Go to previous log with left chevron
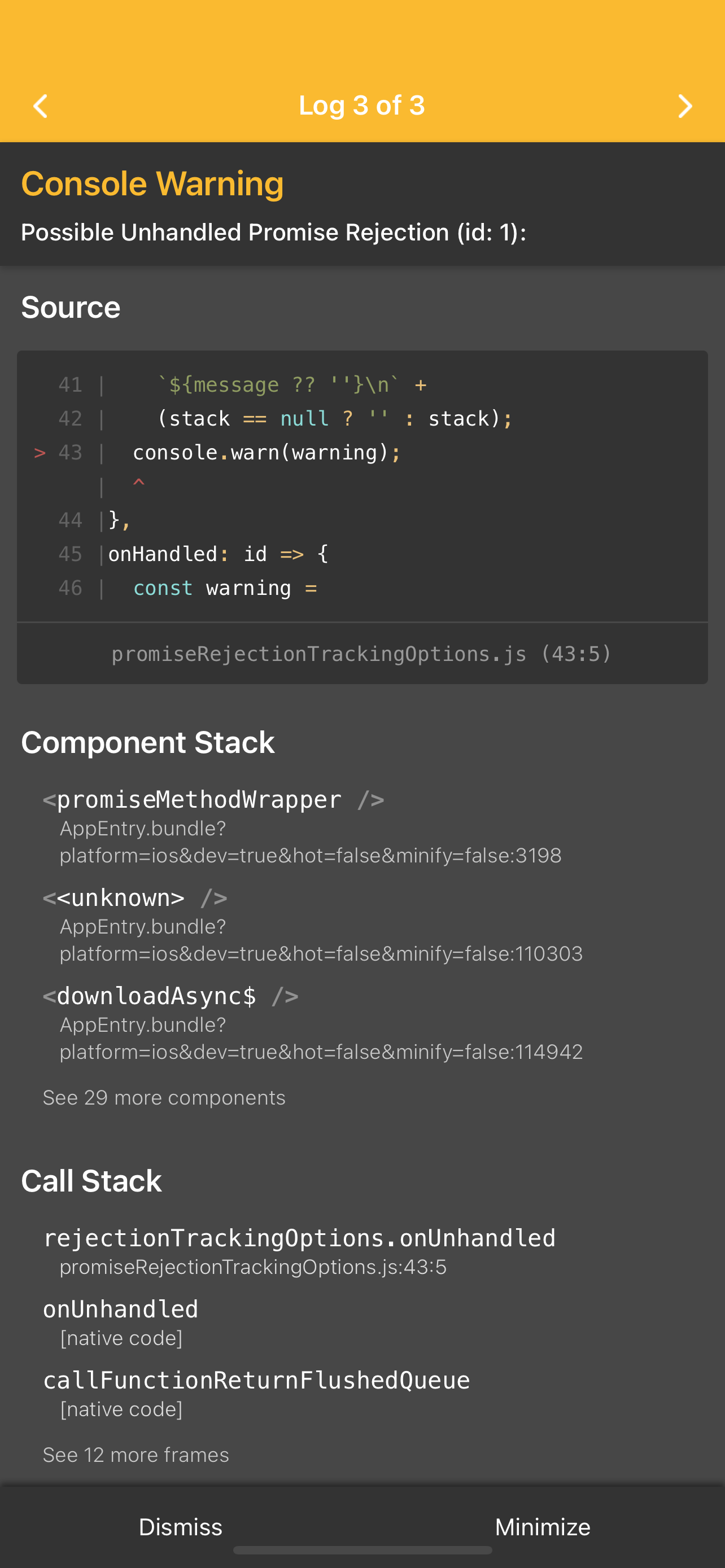The image size is (725, 1568). pos(40,106)
